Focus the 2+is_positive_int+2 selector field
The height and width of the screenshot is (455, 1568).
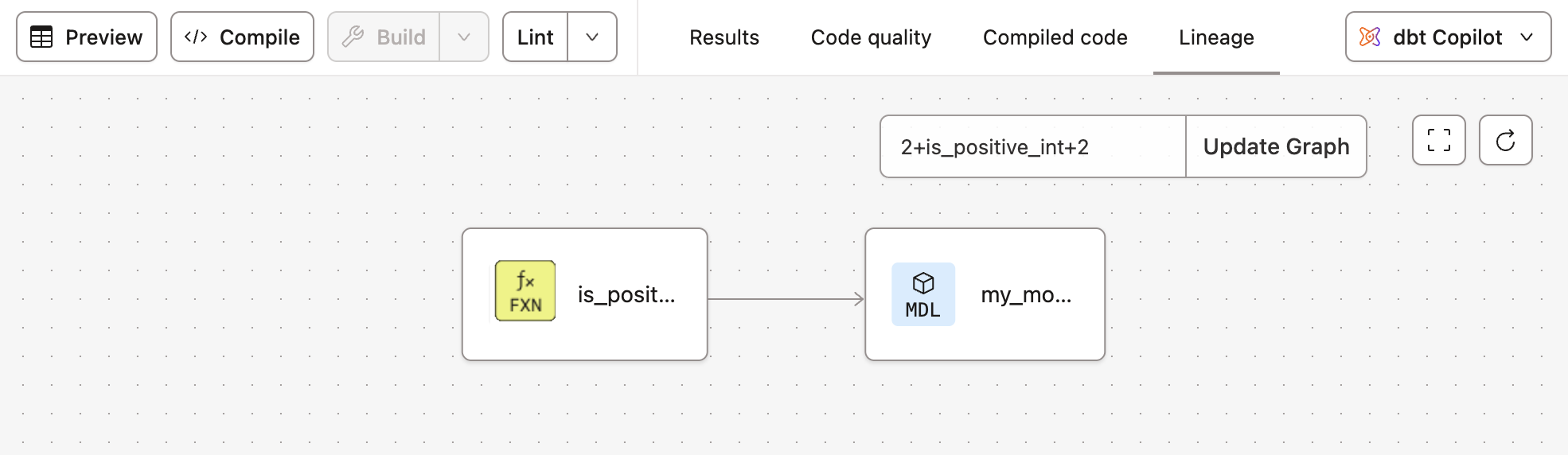1032,147
